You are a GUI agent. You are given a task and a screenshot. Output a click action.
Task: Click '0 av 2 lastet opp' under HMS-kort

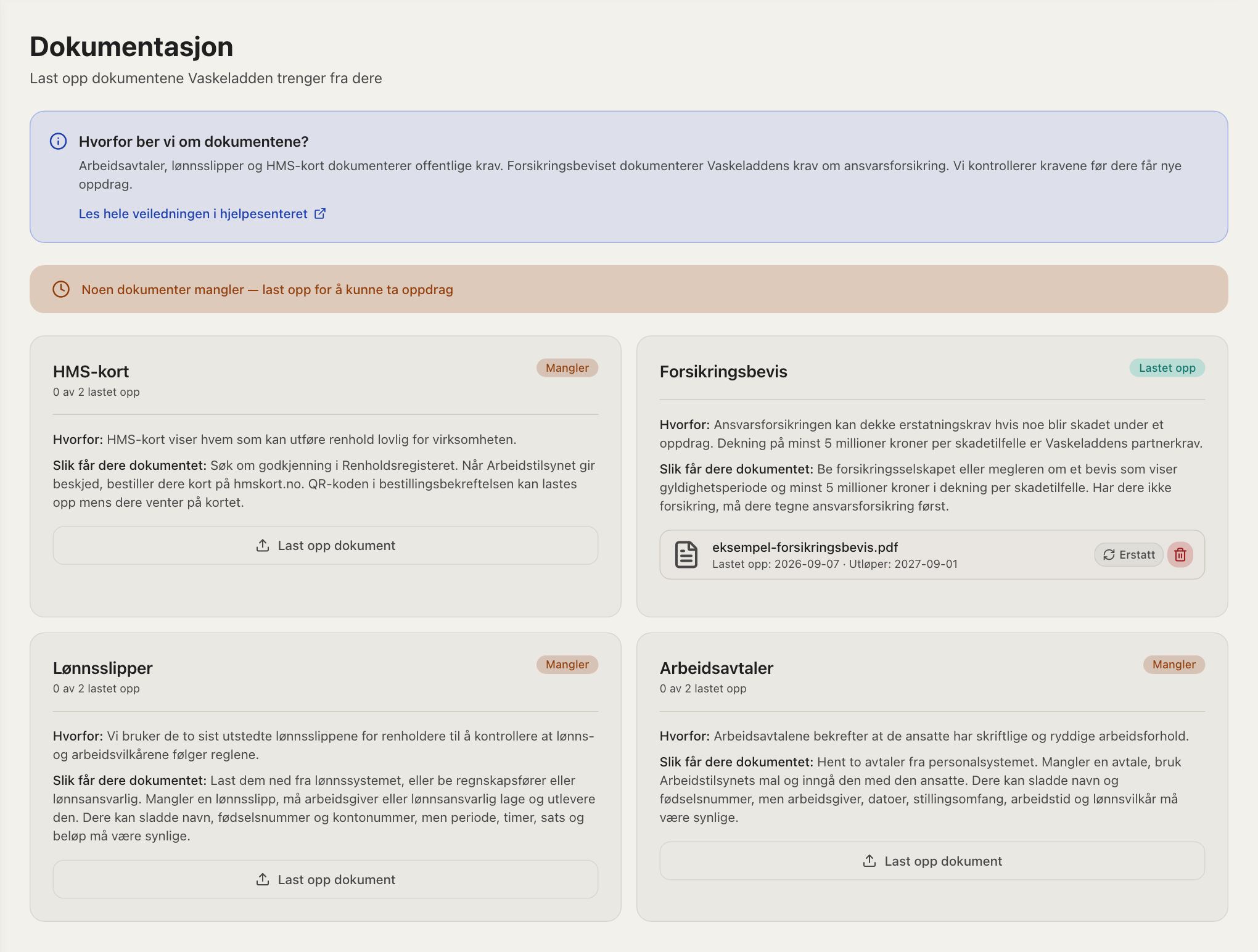[96, 392]
